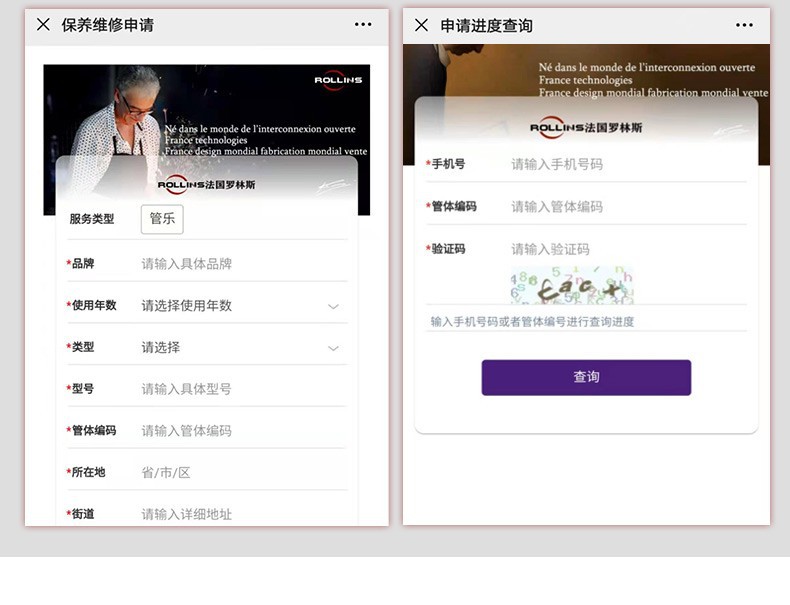Expand the 类型 chevron arrow
This screenshot has width=790, height=605.
333,348
